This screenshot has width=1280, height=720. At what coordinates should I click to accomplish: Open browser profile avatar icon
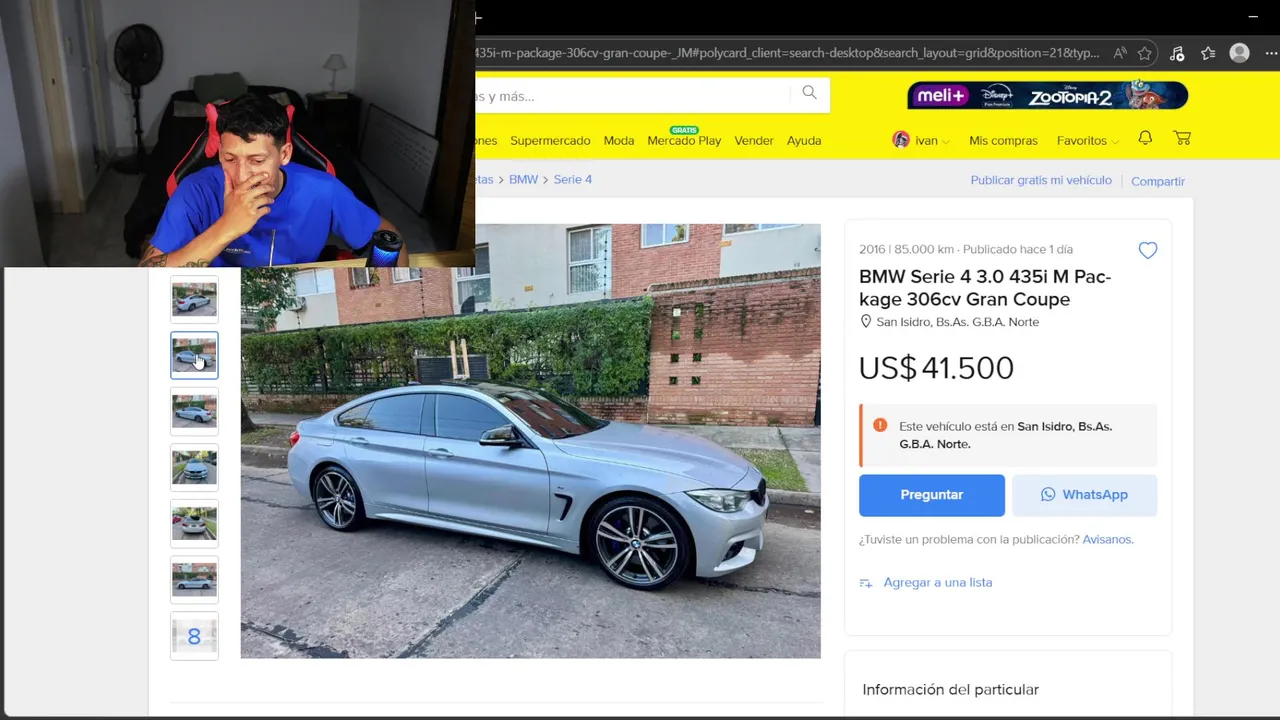point(1240,53)
